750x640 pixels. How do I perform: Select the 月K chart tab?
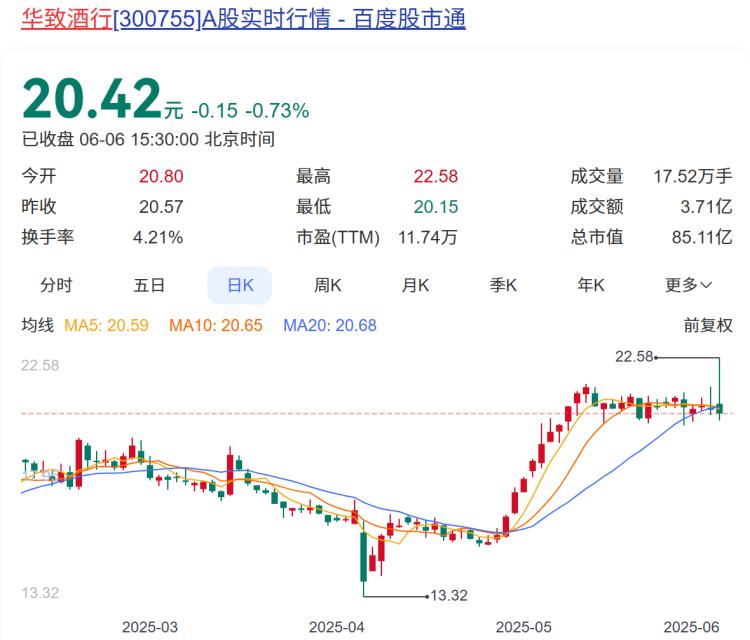pos(415,285)
